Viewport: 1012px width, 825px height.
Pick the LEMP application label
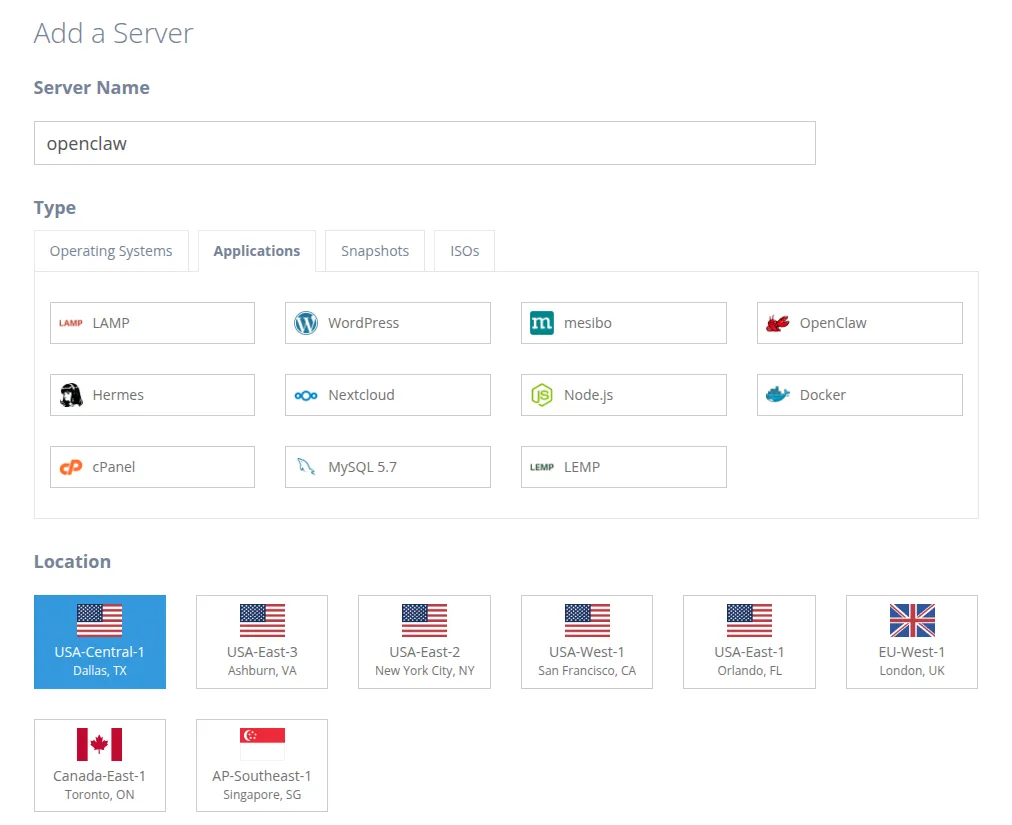pos(582,467)
